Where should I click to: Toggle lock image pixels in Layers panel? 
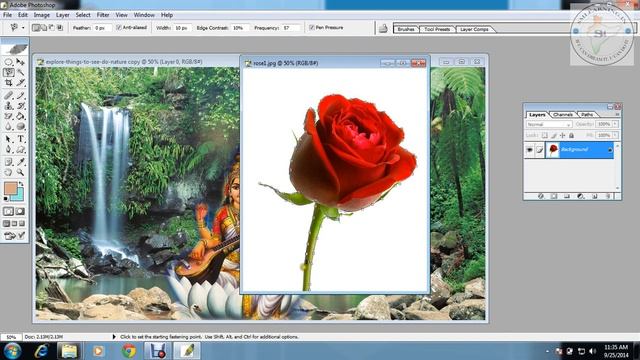(x=553, y=135)
